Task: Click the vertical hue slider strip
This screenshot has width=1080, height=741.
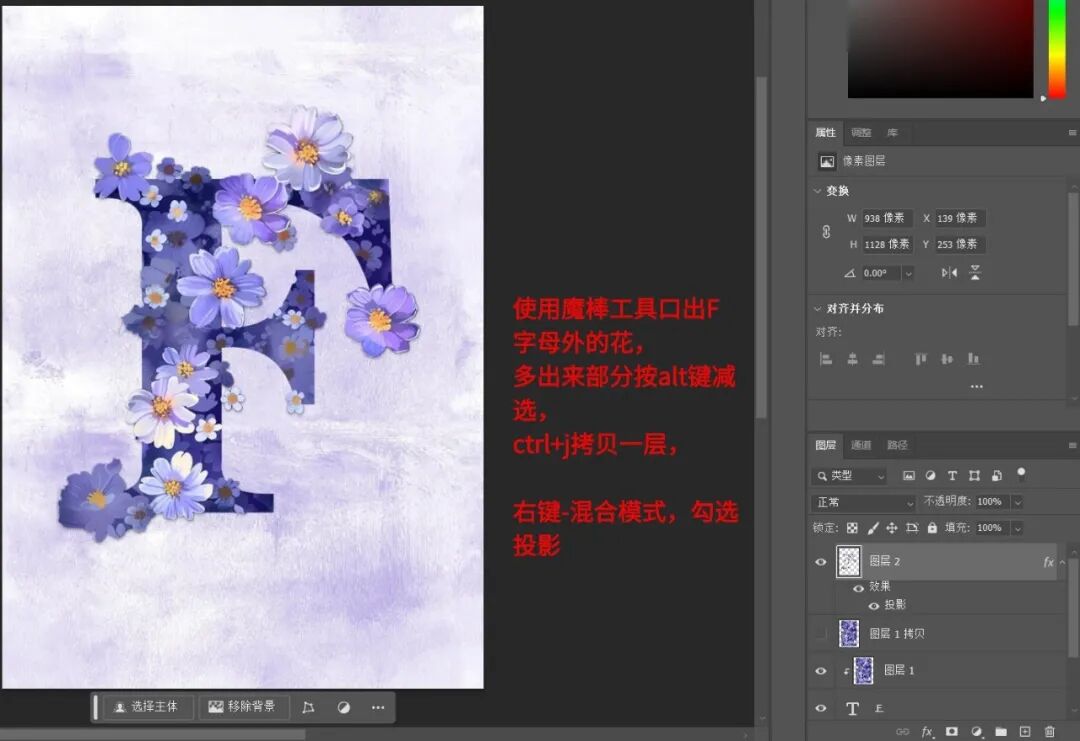Action: pyautogui.click(x=1057, y=50)
